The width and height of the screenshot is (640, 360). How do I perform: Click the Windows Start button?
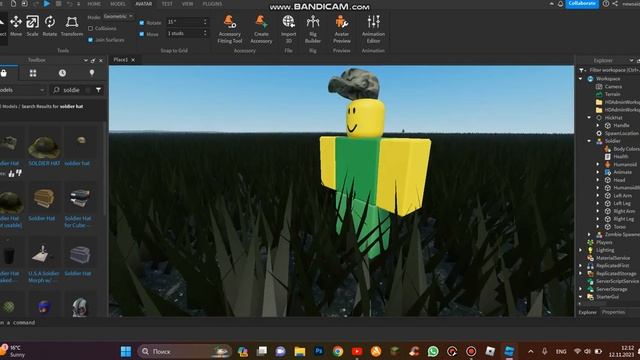[x=126, y=351]
